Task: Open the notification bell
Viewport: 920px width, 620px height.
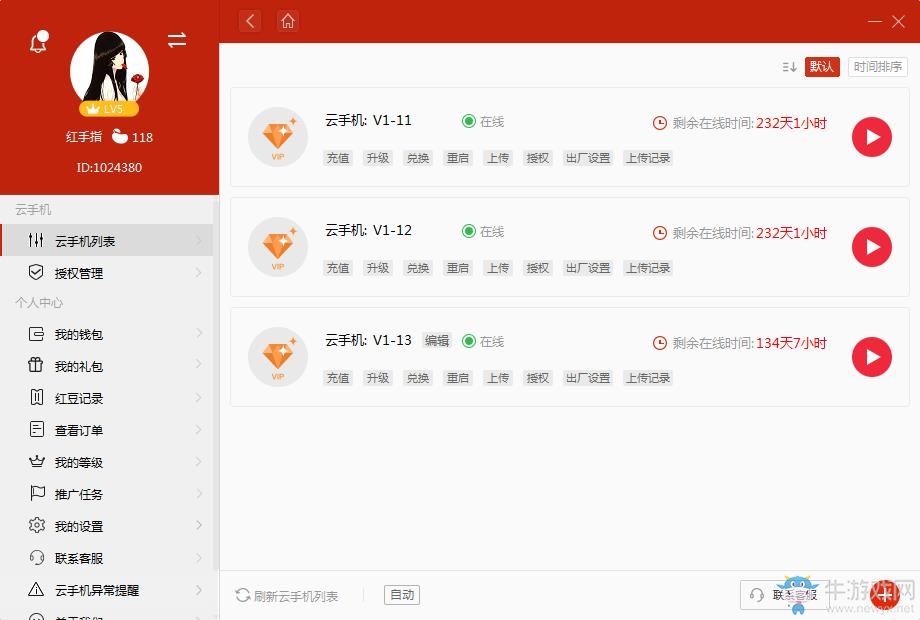Action: 39,42
